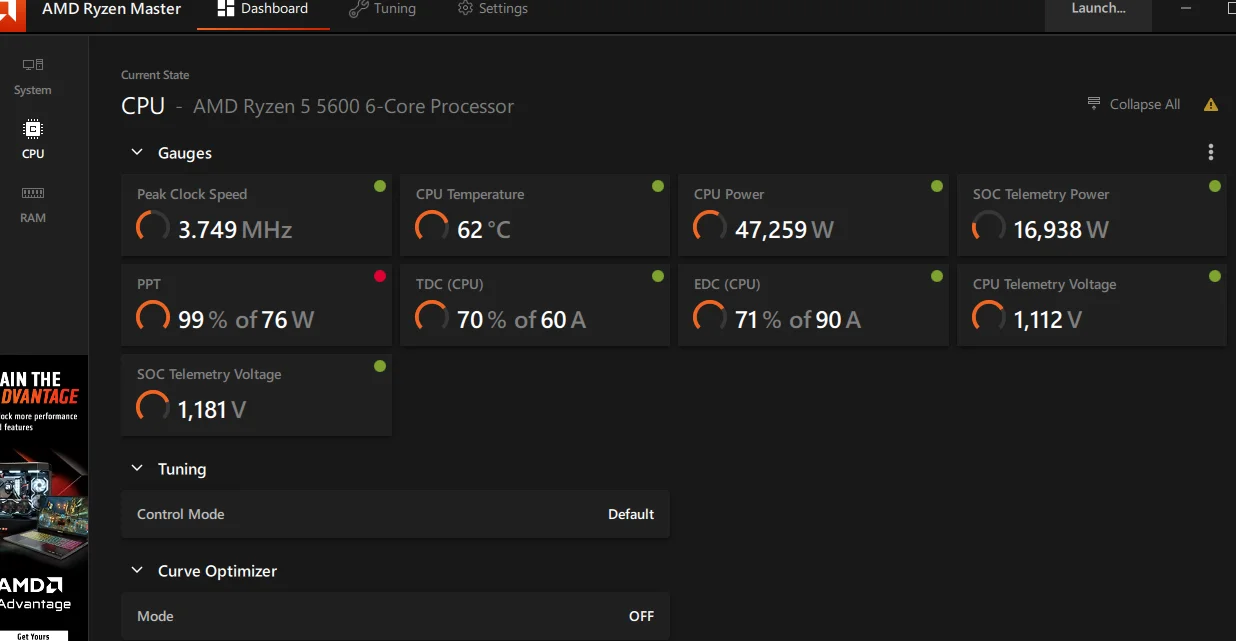Click the TDC (CPU) gauge dial
Image resolution: width=1236 pixels, height=641 pixels.
pos(432,317)
